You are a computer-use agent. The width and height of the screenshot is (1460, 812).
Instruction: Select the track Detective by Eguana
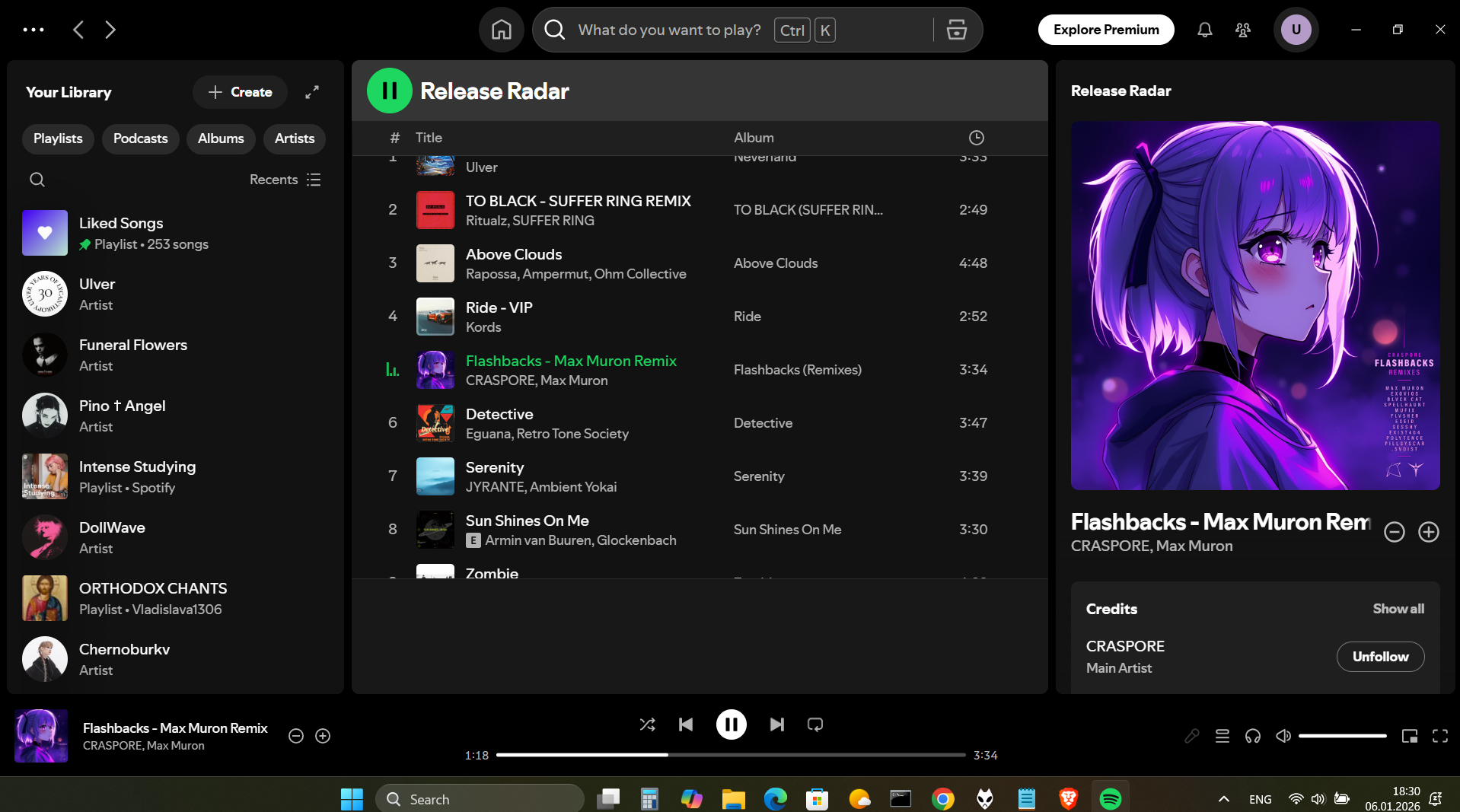click(x=700, y=423)
